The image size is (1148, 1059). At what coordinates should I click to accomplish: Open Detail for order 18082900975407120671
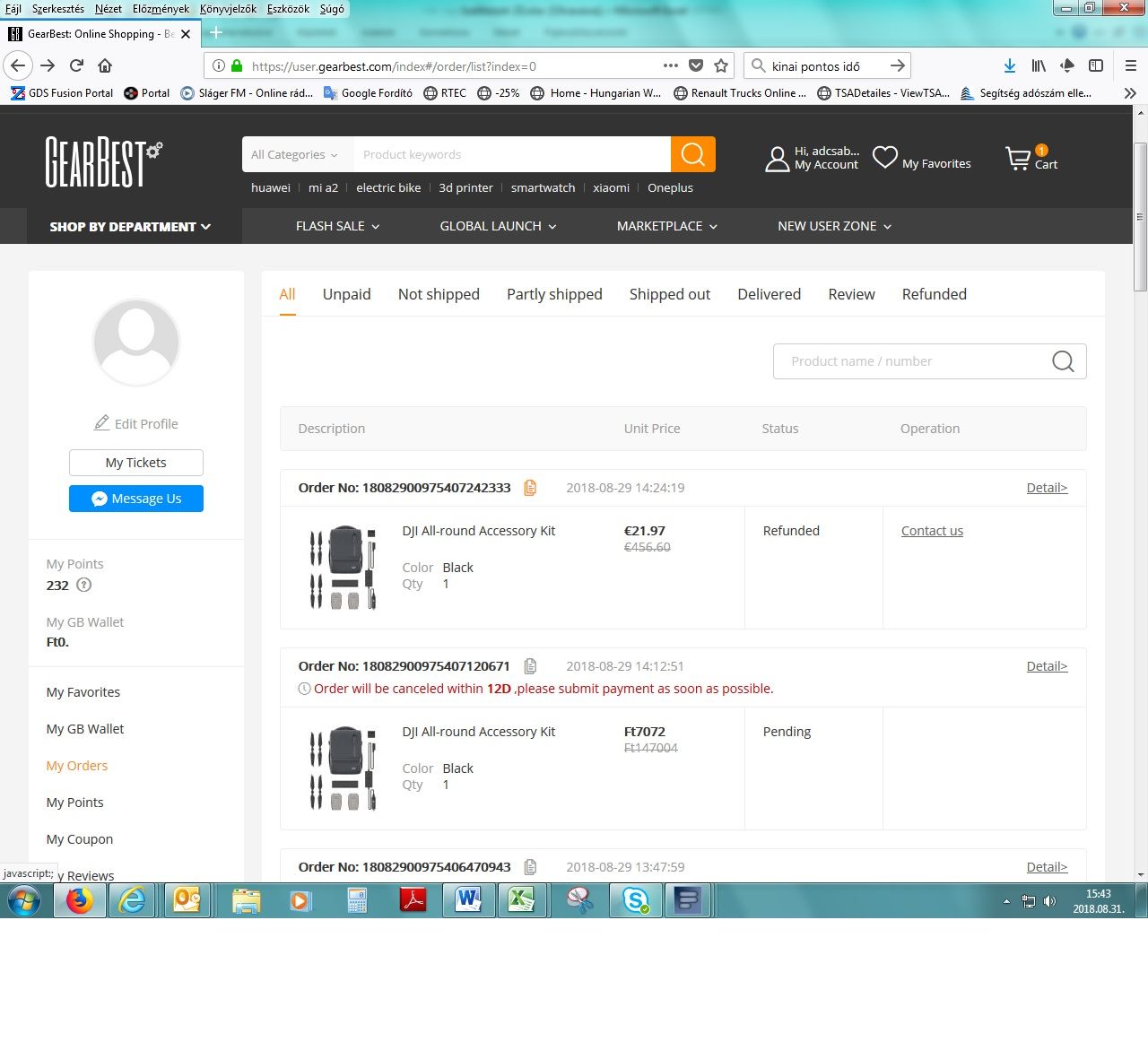click(1047, 666)
